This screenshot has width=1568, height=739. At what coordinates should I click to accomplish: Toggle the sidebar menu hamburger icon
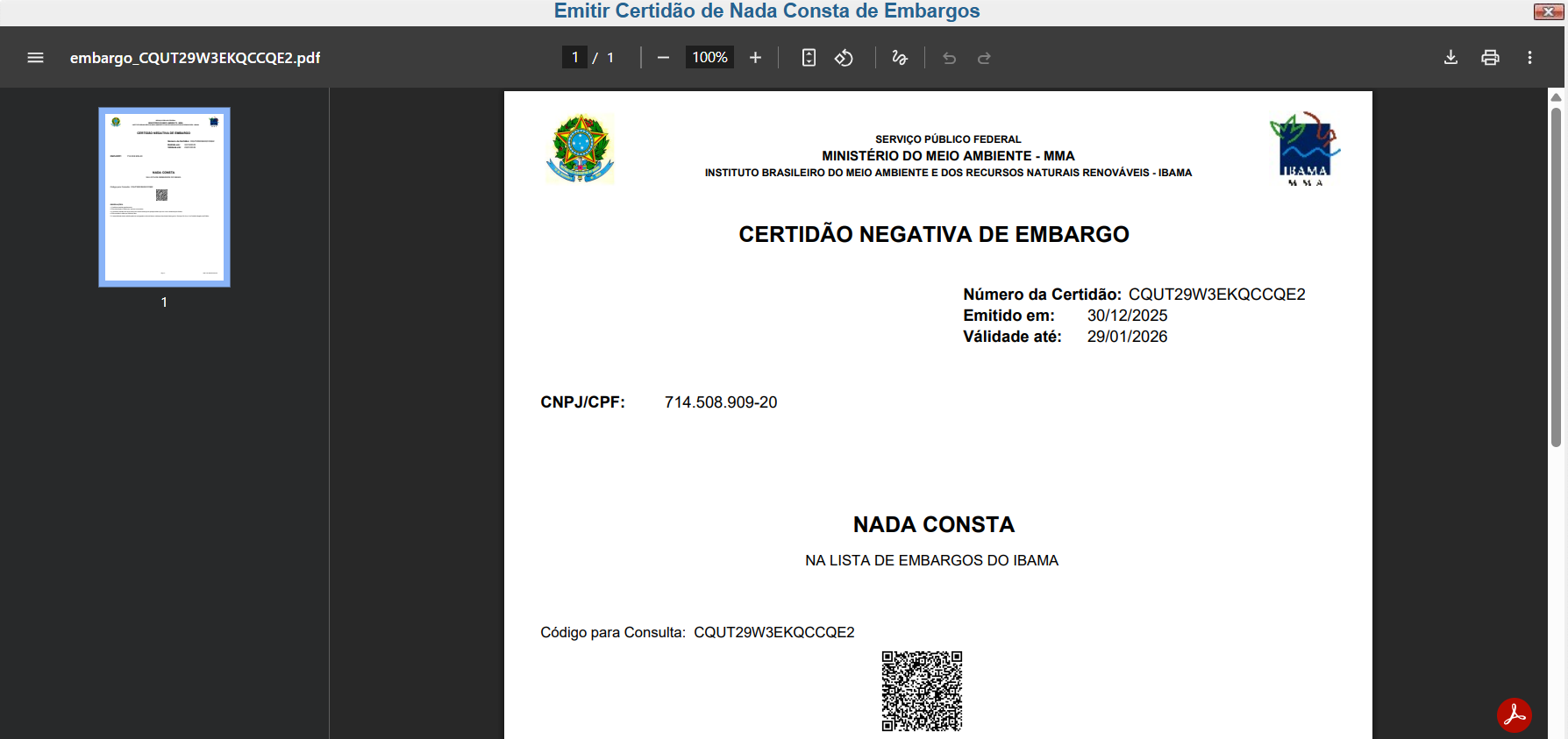click(35, 58)
